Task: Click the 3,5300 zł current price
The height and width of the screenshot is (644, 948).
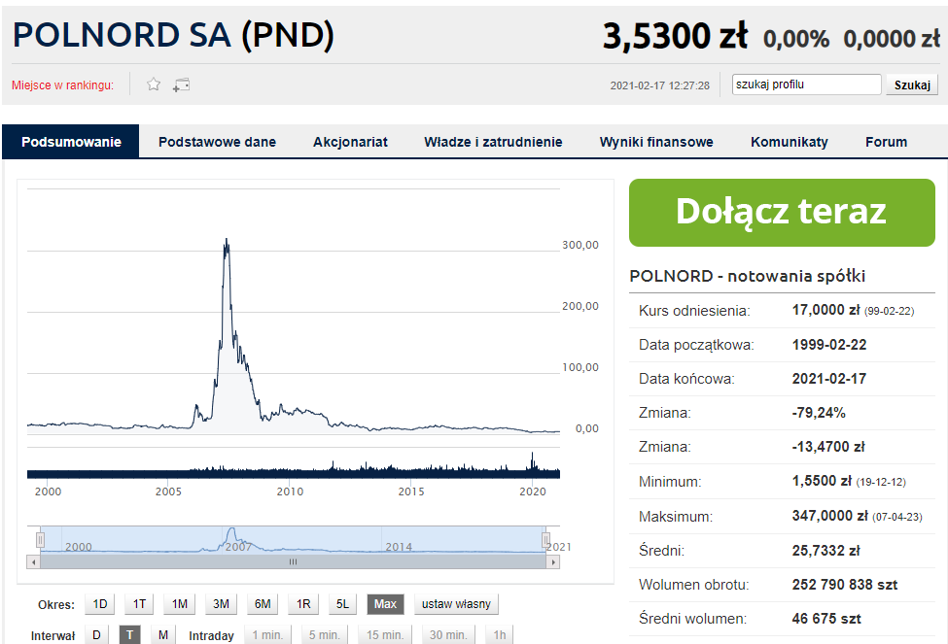Action: 675,36
